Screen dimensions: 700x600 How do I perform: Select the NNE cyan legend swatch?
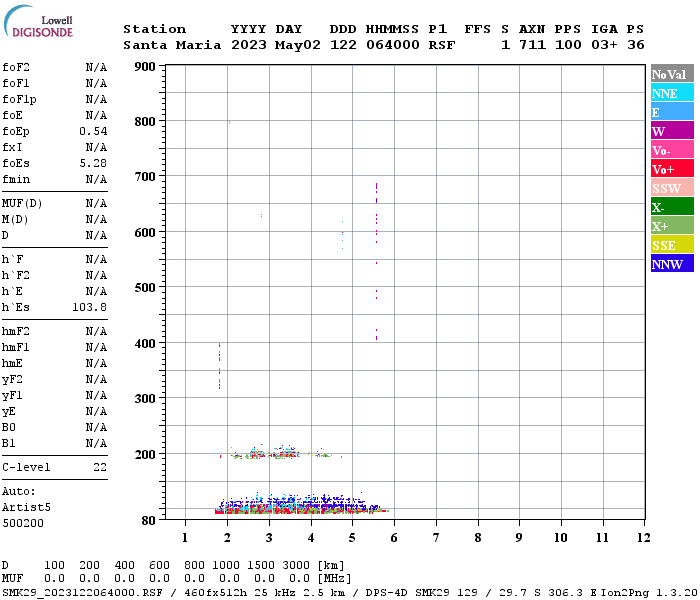point(672,93)
